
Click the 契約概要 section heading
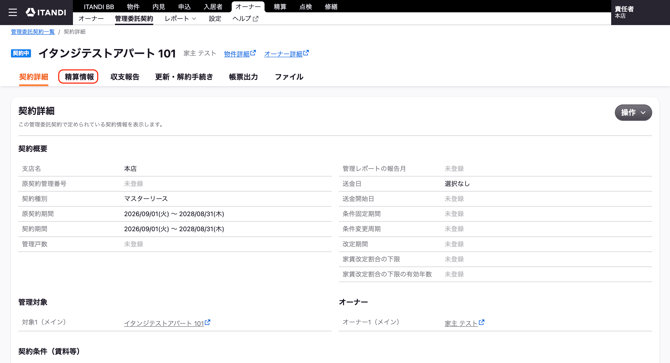click(x=33, y=149)
